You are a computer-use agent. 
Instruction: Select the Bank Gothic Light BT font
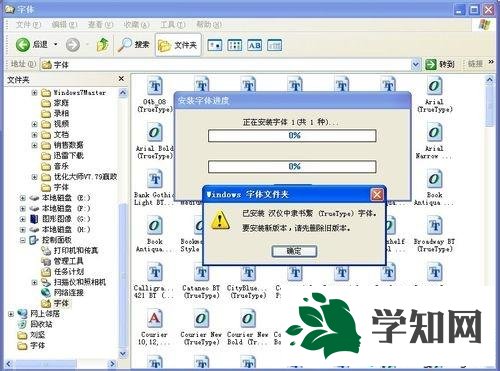(154, 188)
